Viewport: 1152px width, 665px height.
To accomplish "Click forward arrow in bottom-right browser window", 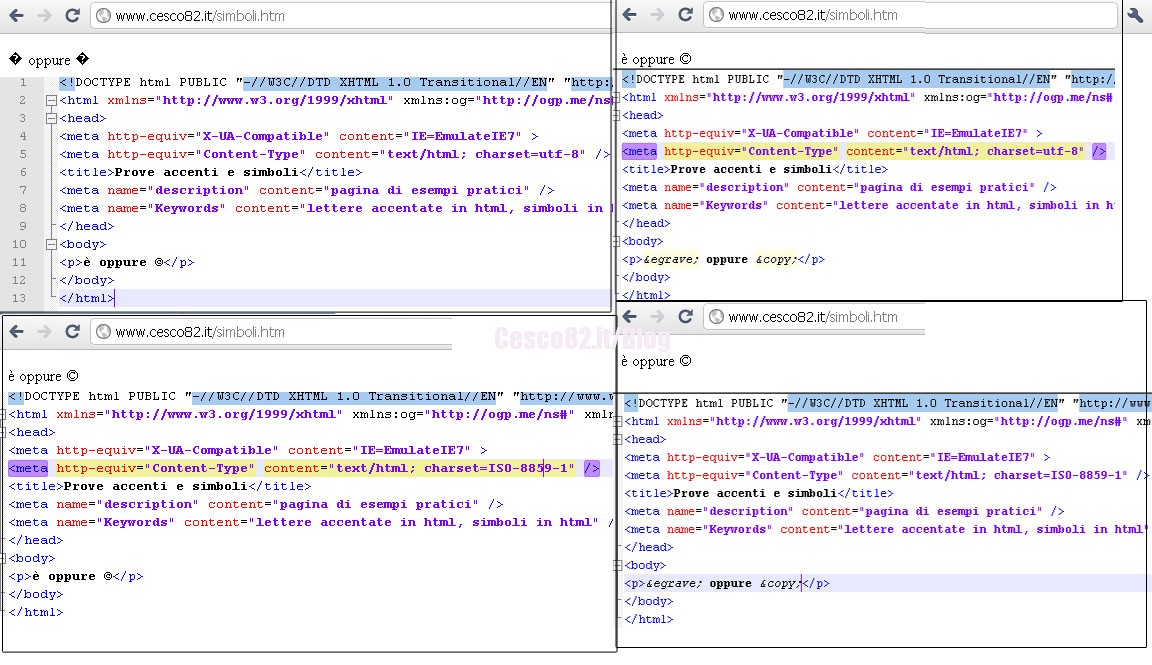I will (658, 317).
